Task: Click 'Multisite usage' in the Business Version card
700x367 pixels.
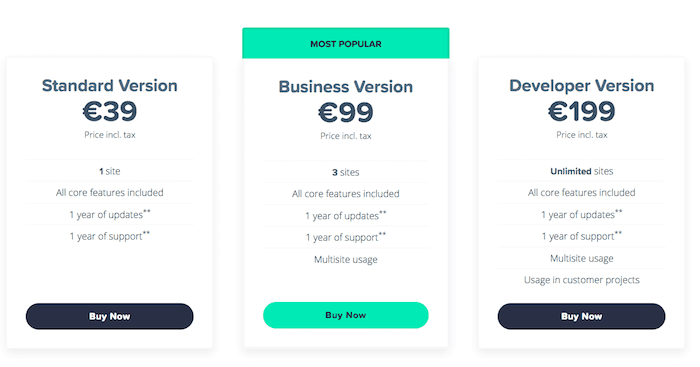Action: tap(346, 259)
